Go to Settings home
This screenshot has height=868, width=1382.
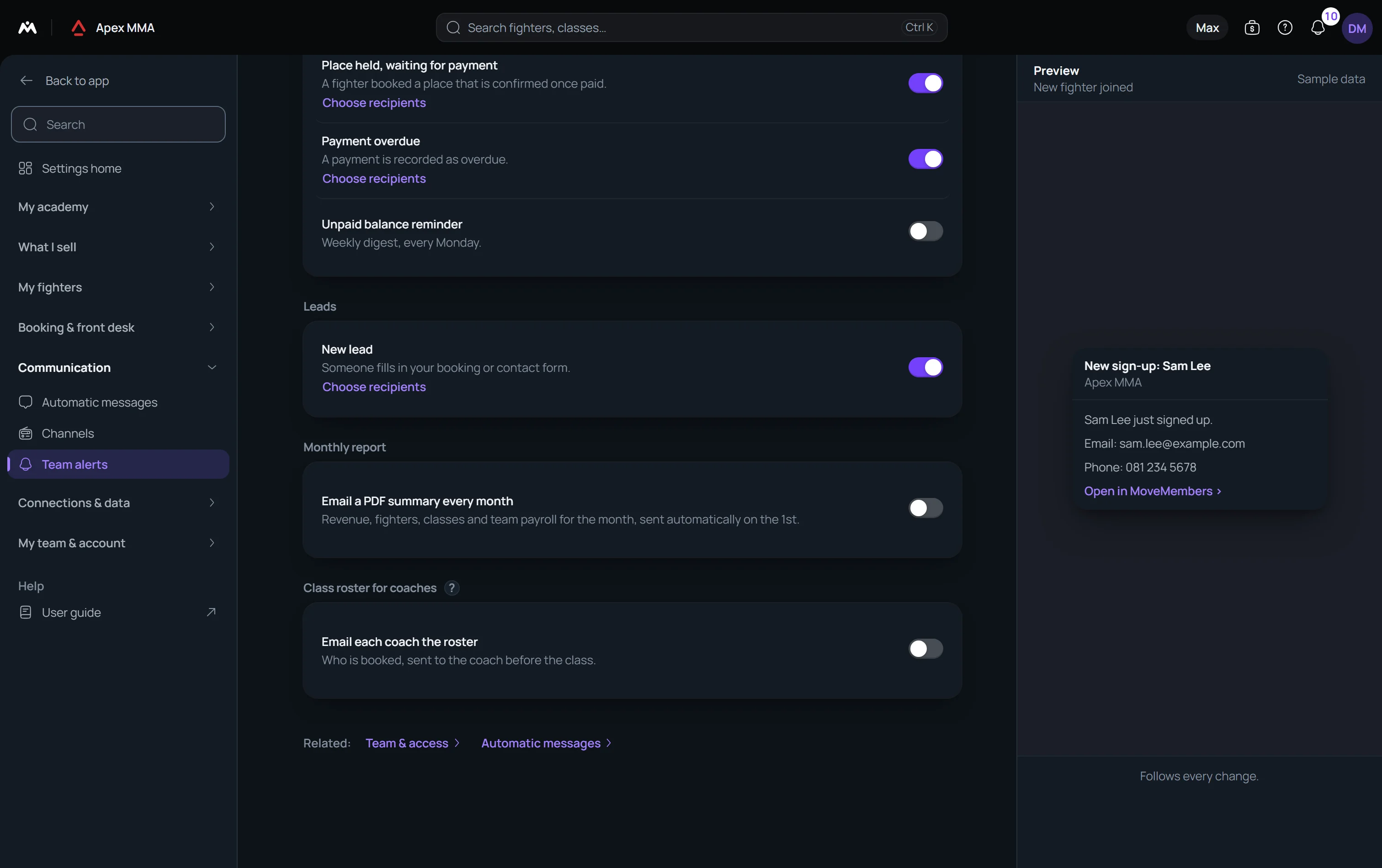pyautogui.click(x=118, y=168)
